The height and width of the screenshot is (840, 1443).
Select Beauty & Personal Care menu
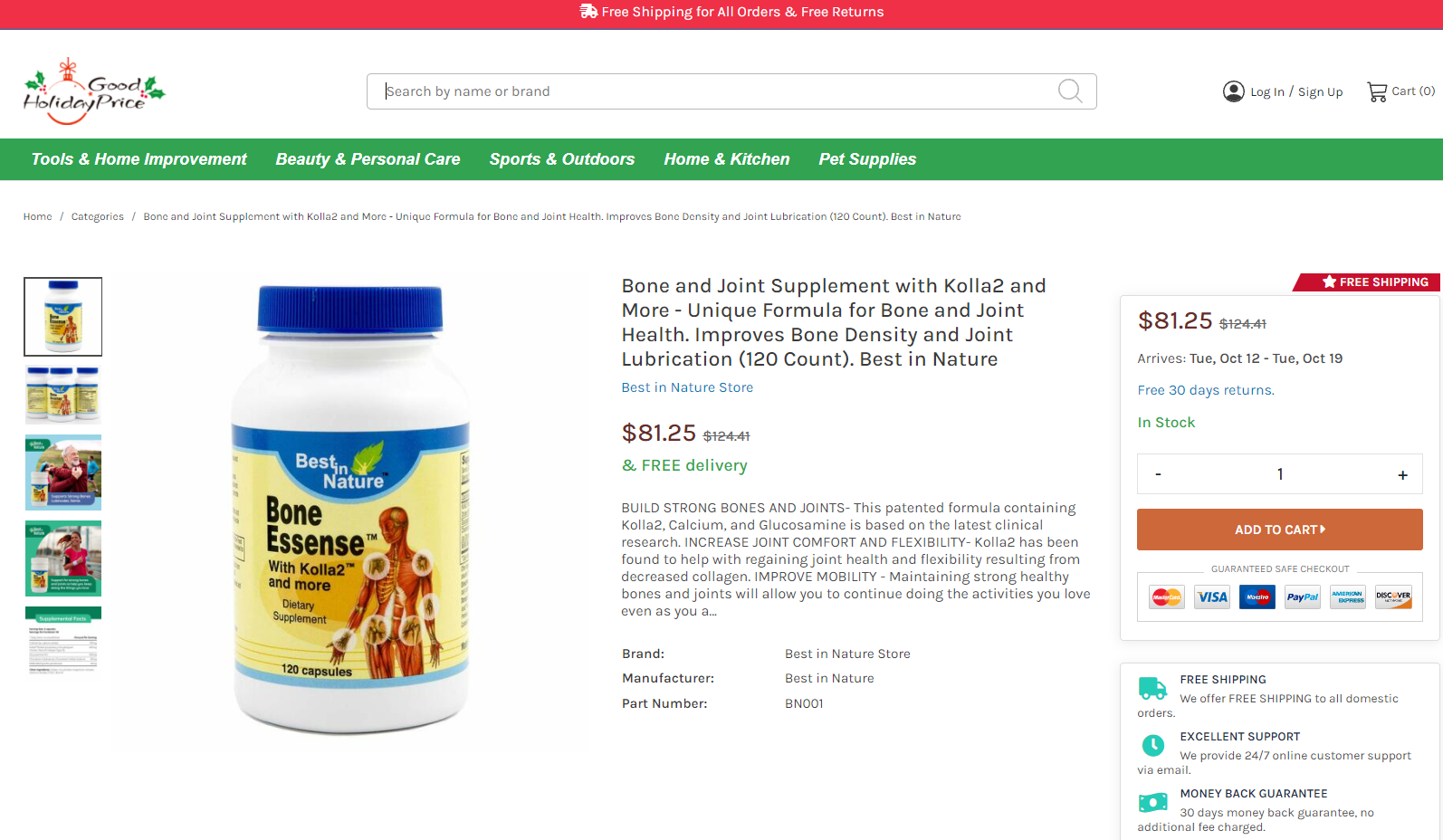[368, 159]
